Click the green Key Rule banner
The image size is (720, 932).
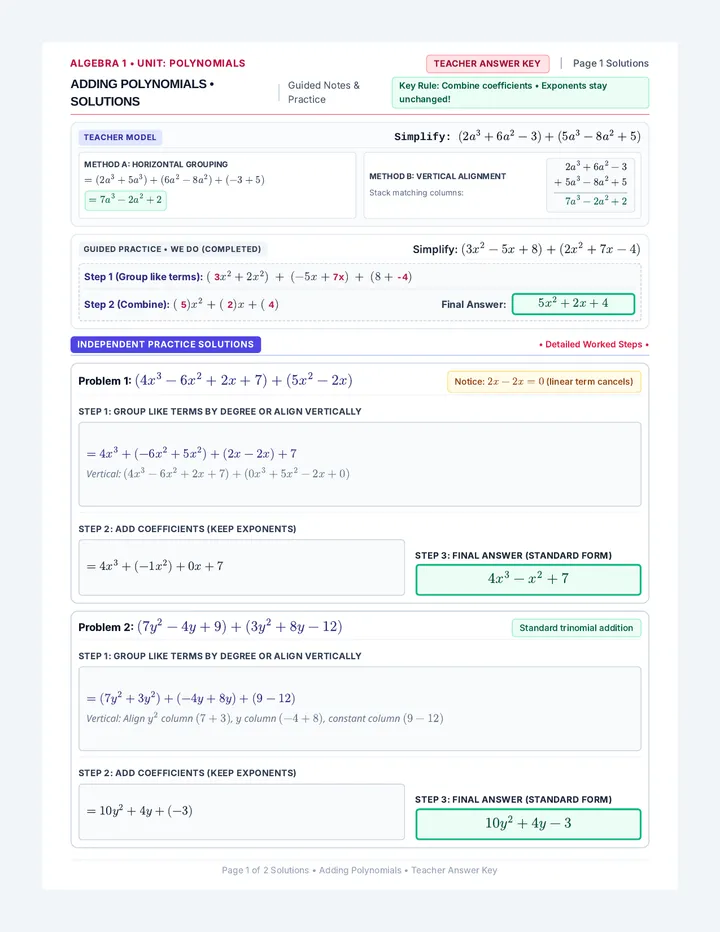[520, 93]
